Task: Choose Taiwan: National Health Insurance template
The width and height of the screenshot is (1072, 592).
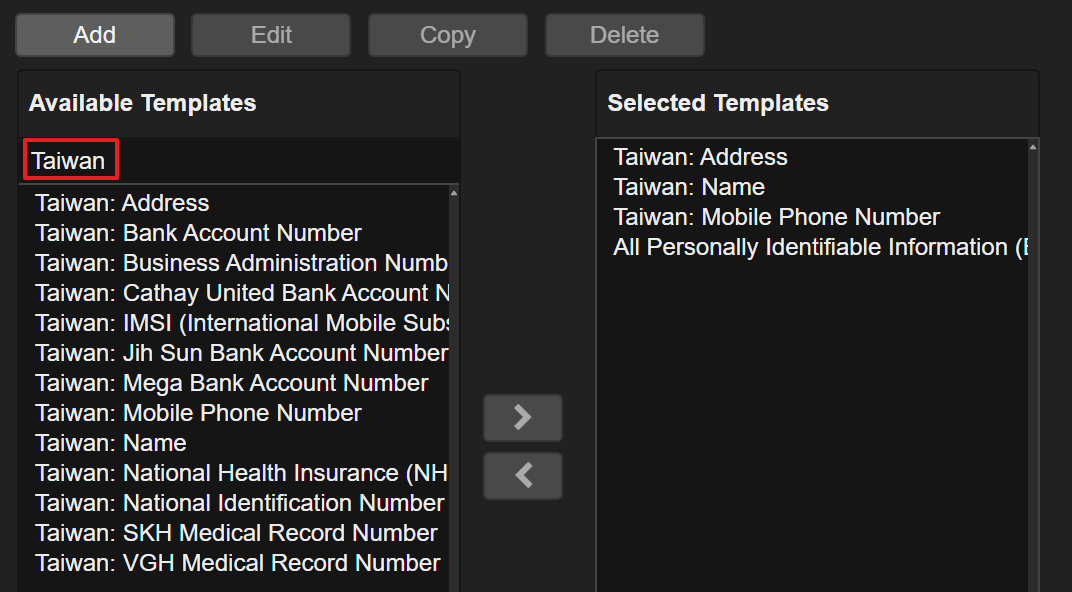Action: (x=240, y=473)
